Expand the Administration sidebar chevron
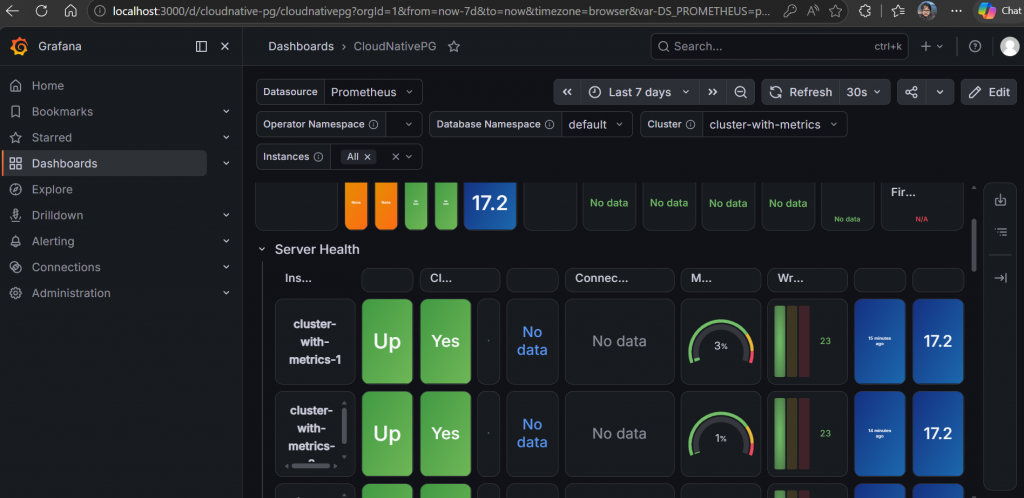 click(226, 293)
